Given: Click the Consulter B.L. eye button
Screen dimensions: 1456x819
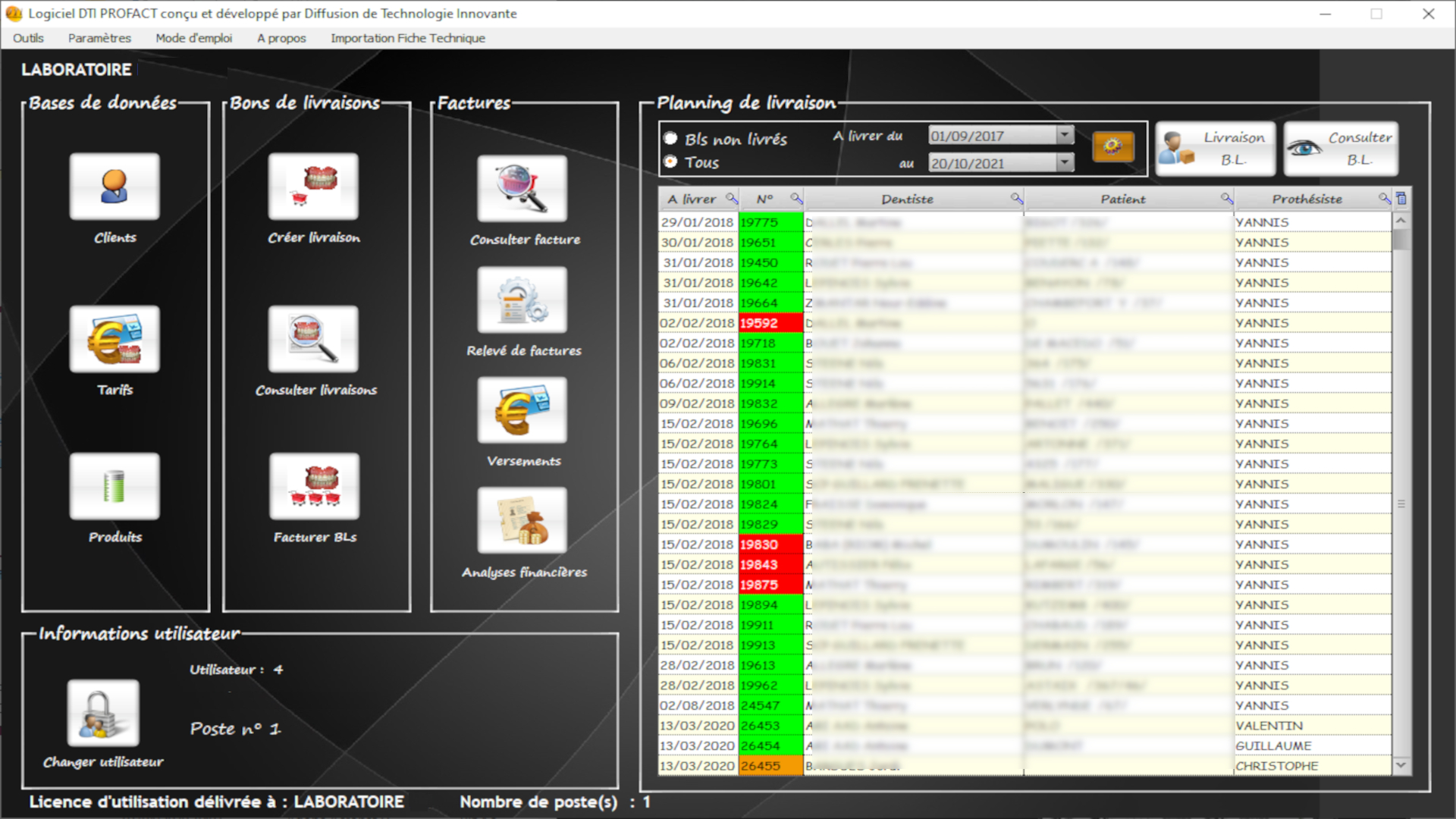Looking at the screenshot, I should (1341, 149).
